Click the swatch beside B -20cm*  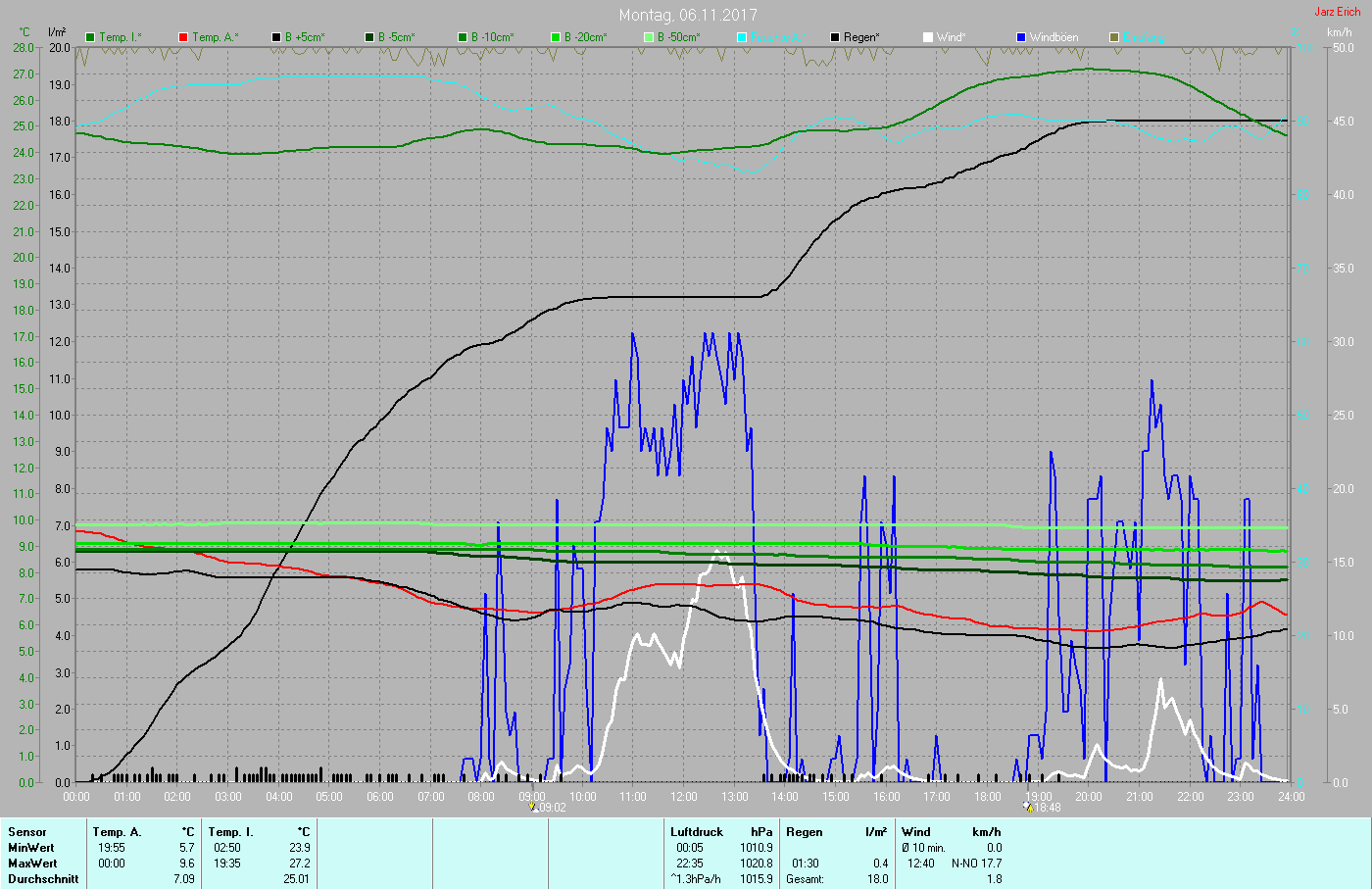coord(556,37)
